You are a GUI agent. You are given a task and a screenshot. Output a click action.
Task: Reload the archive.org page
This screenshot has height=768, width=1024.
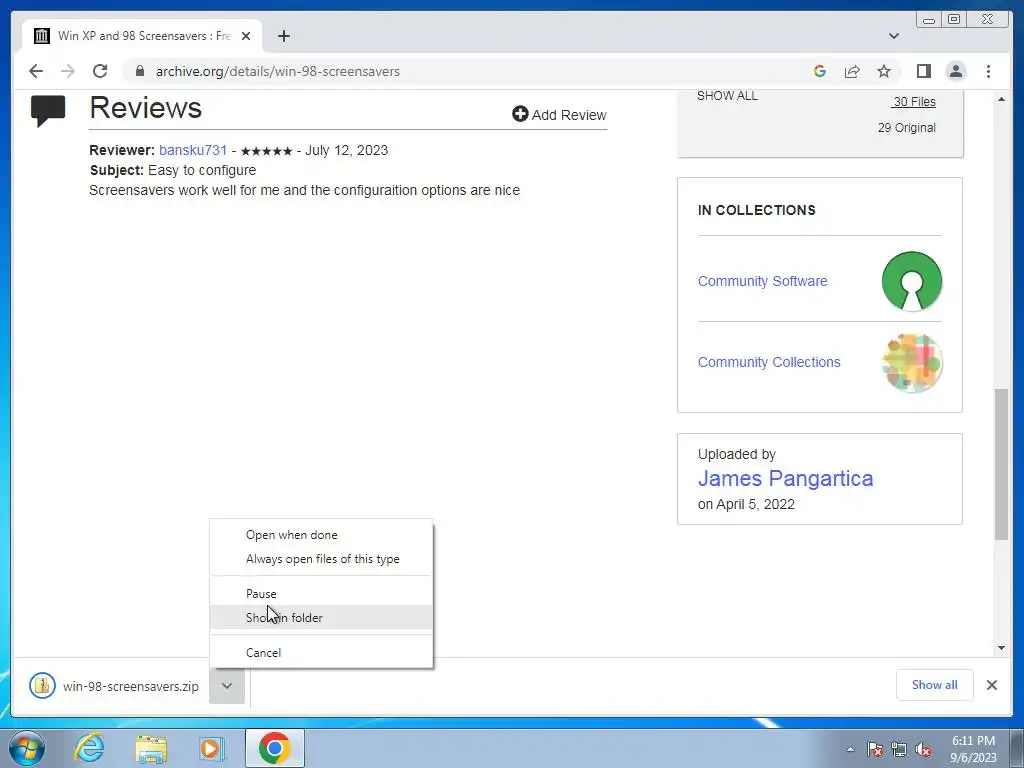point(100,71)
